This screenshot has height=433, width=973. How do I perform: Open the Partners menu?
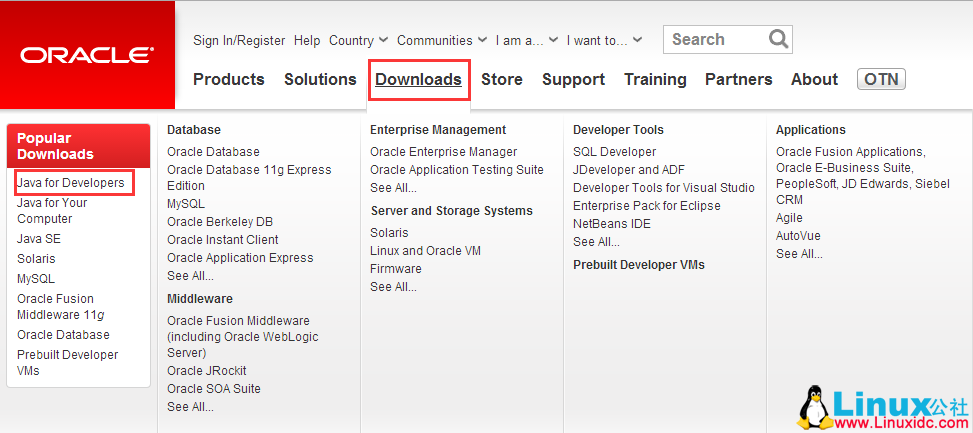click(738, 79)
